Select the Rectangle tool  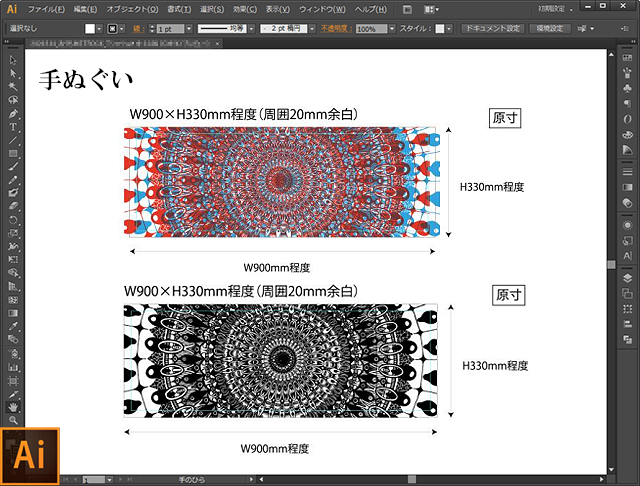tap(13, 152)
